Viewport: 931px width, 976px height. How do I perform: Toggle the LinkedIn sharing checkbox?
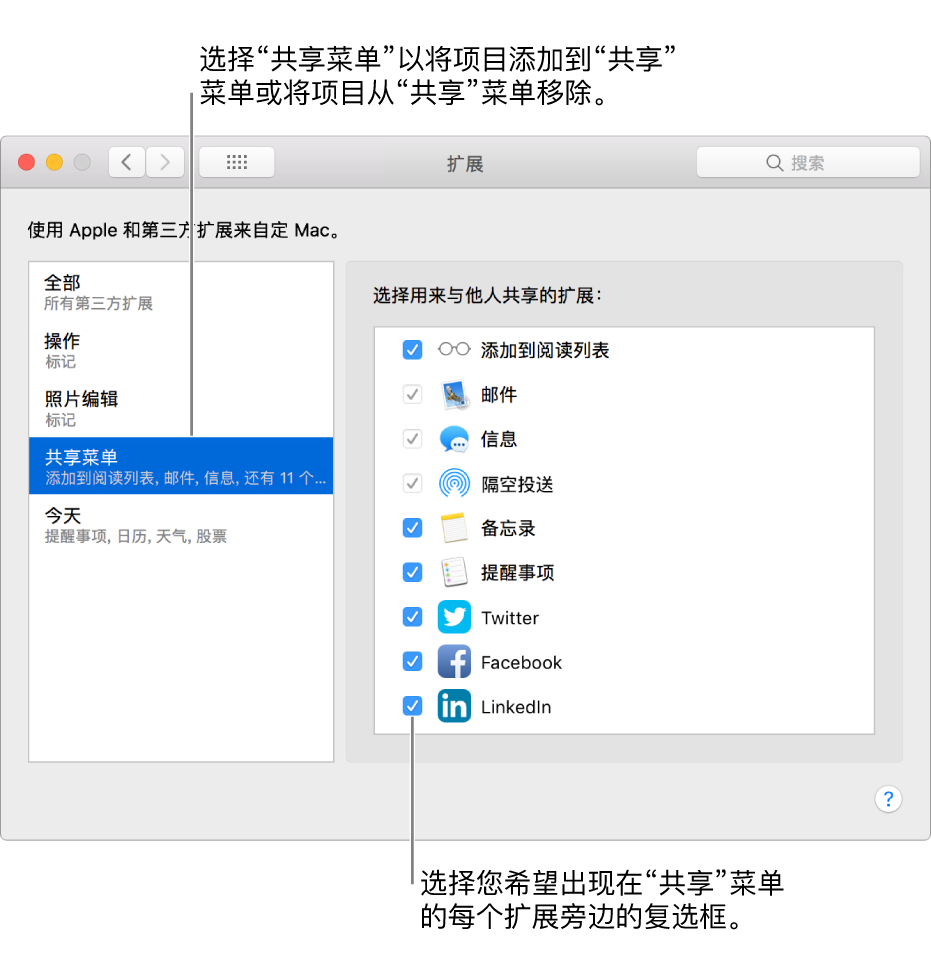(x=412, y=706)
